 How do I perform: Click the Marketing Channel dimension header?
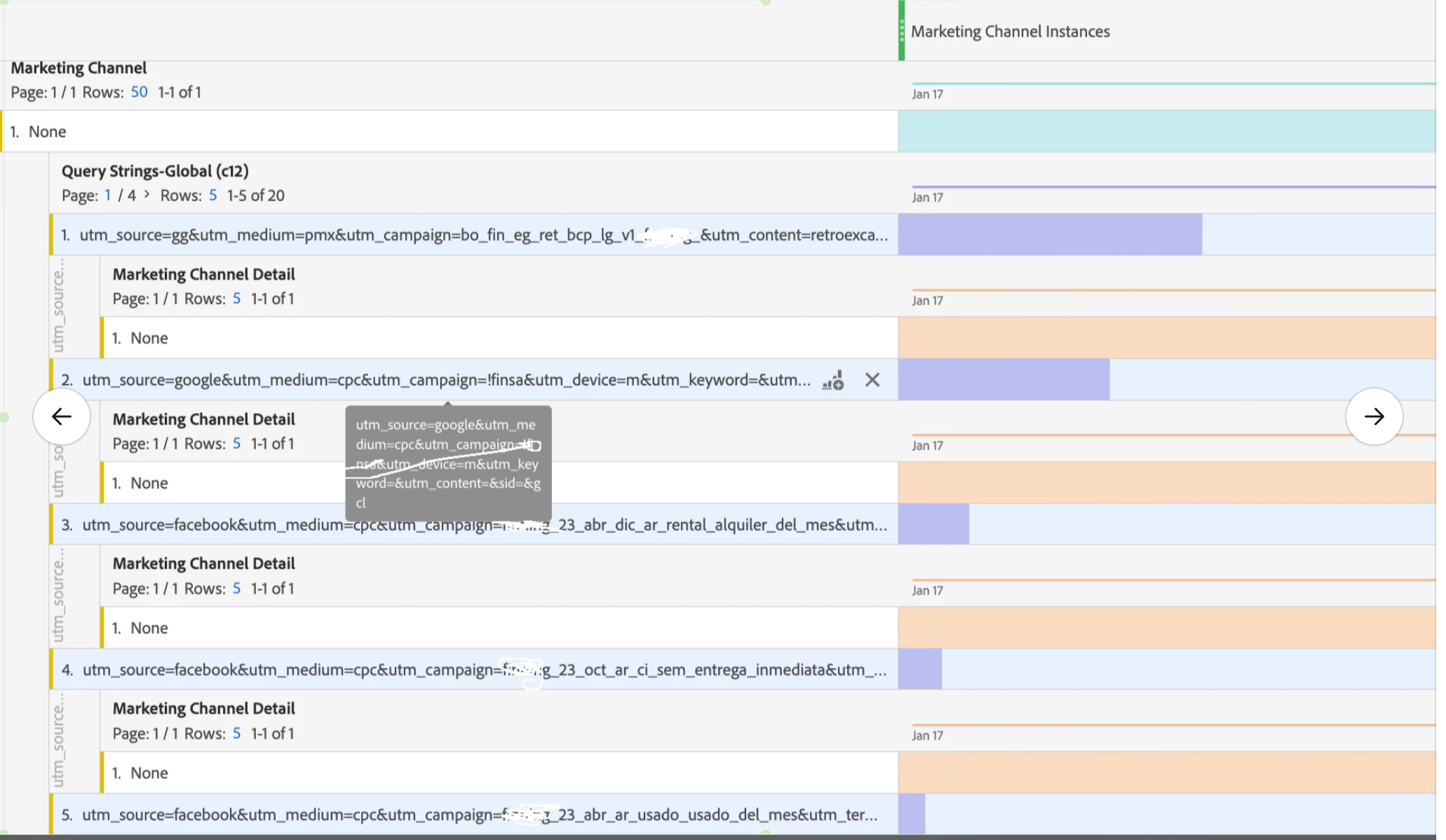coord(79,68)
